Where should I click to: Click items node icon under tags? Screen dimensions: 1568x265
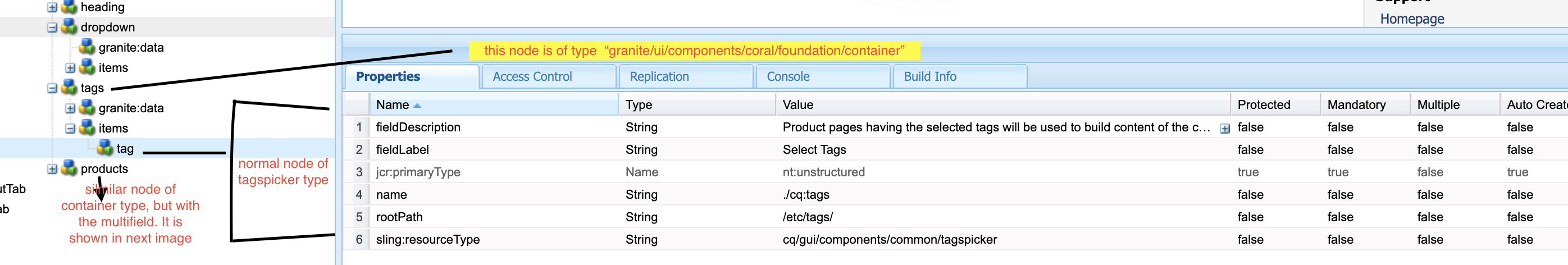pyautogui.click(x=87, y=128)
